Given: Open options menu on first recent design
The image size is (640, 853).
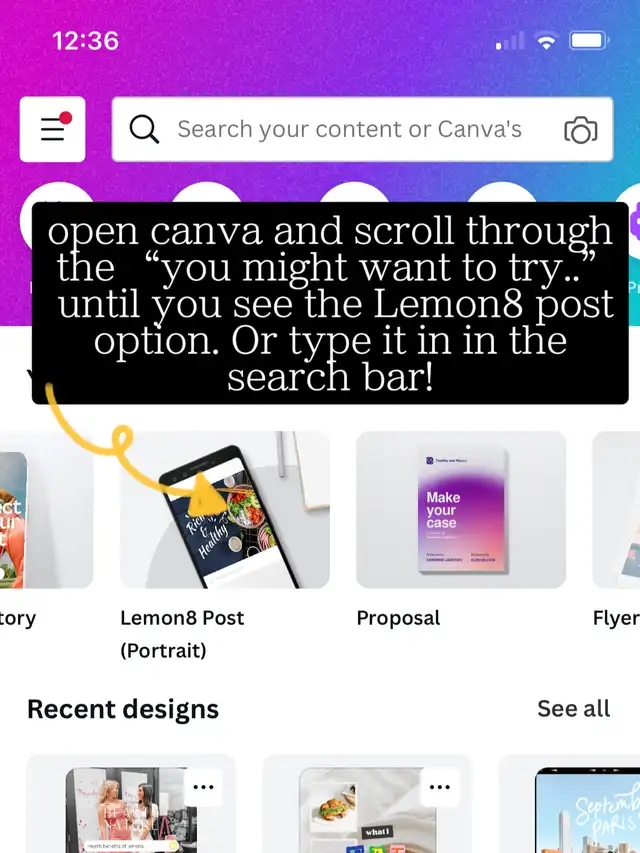Looking at the screenshot, I should 204,787.
